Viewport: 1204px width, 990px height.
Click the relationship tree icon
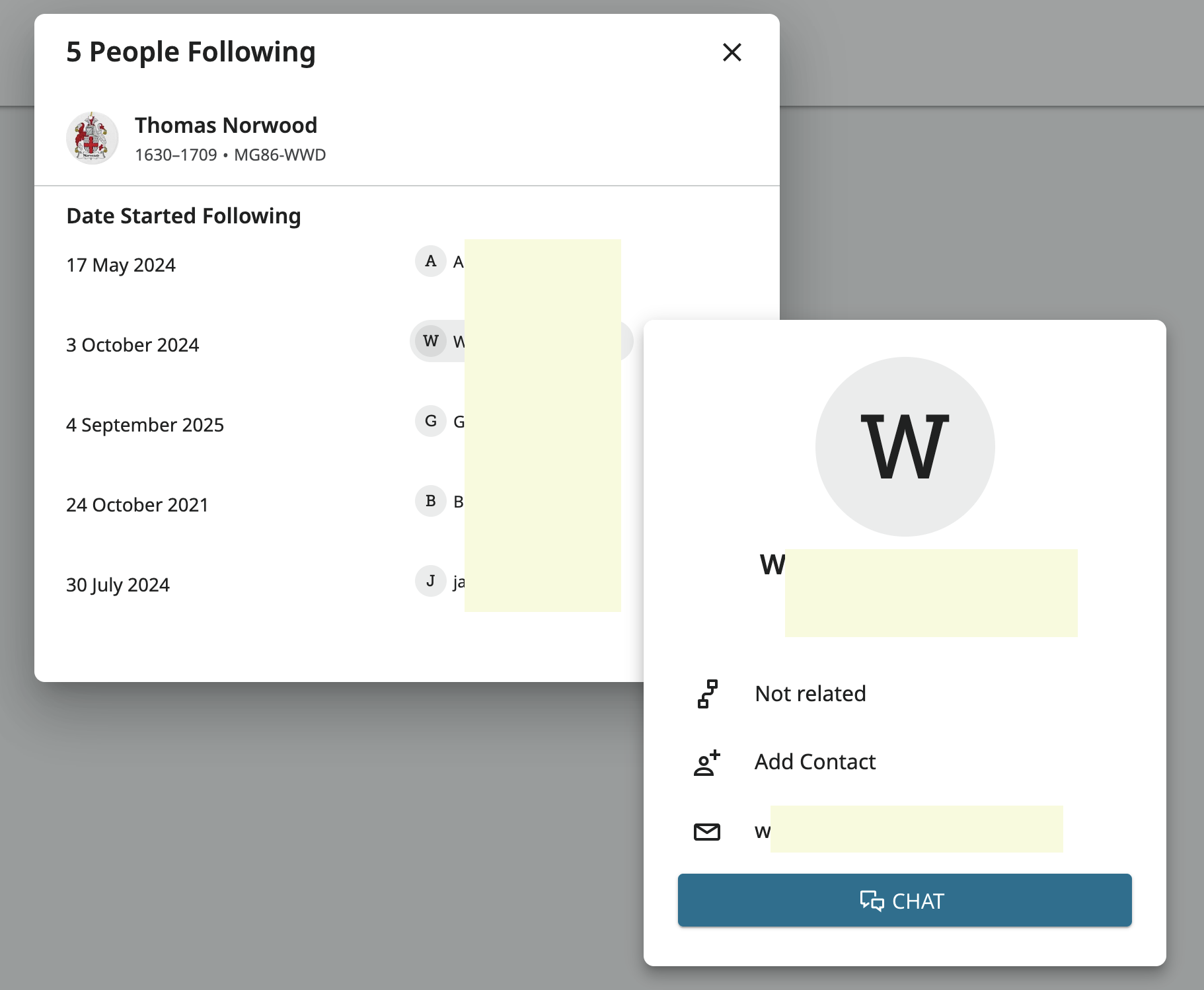707,694
